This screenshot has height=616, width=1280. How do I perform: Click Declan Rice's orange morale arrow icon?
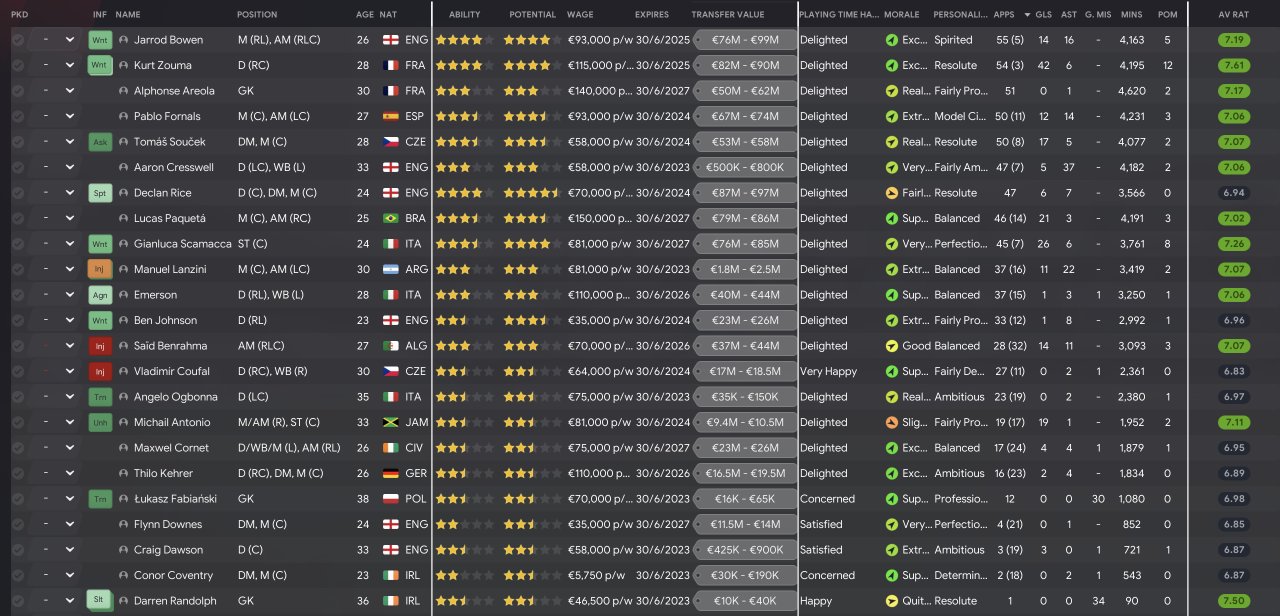(892, 193)
